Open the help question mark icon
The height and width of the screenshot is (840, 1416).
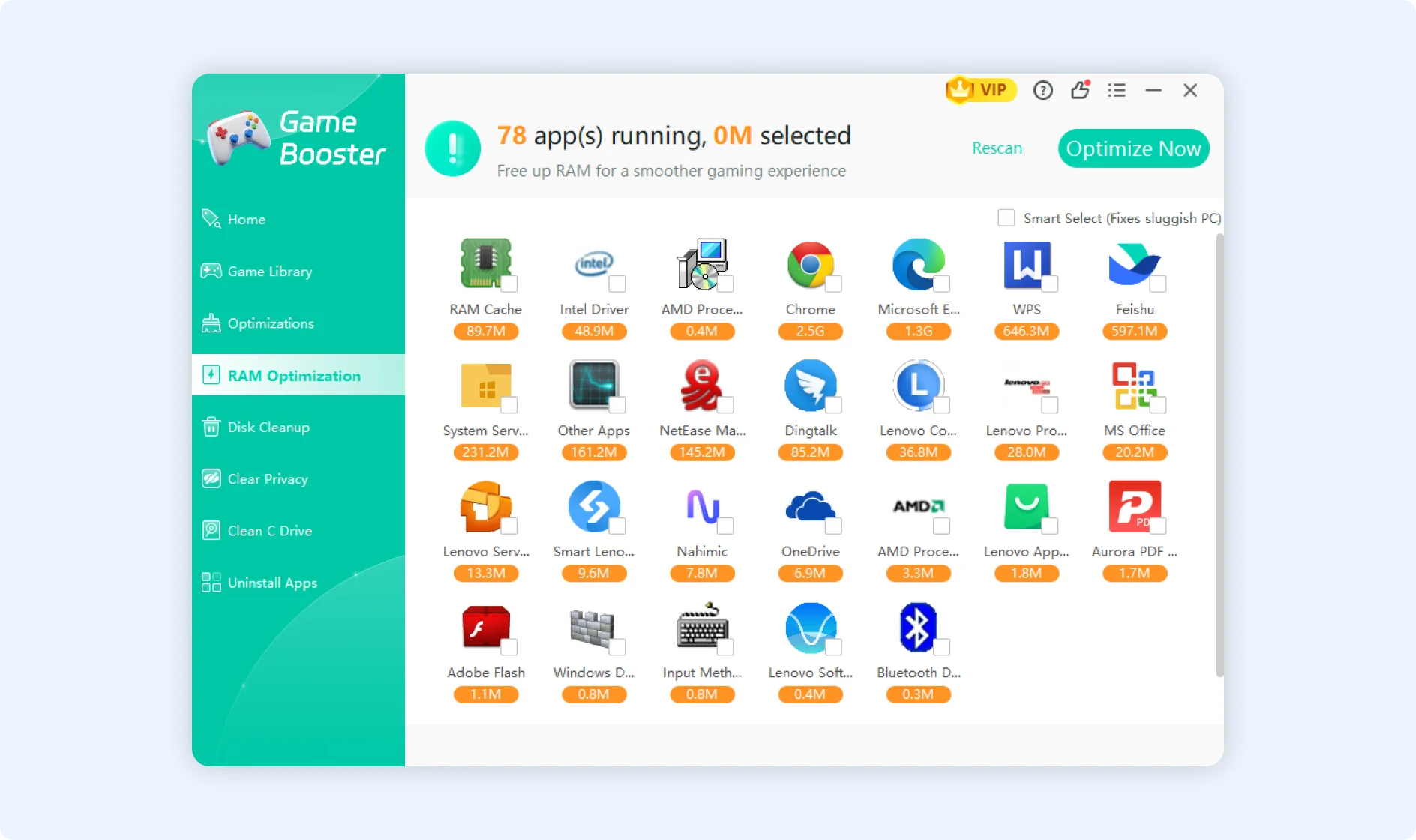pyautogui.click(x=1042, y=91)
